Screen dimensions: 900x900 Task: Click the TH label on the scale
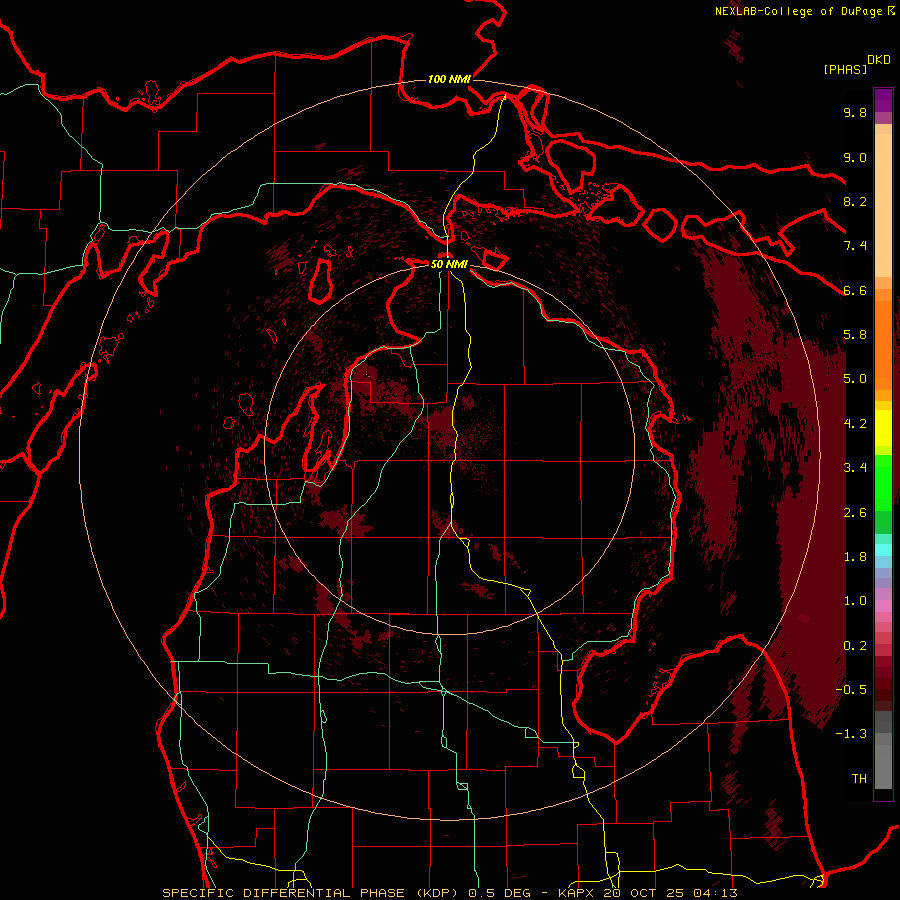pos(859,779)
